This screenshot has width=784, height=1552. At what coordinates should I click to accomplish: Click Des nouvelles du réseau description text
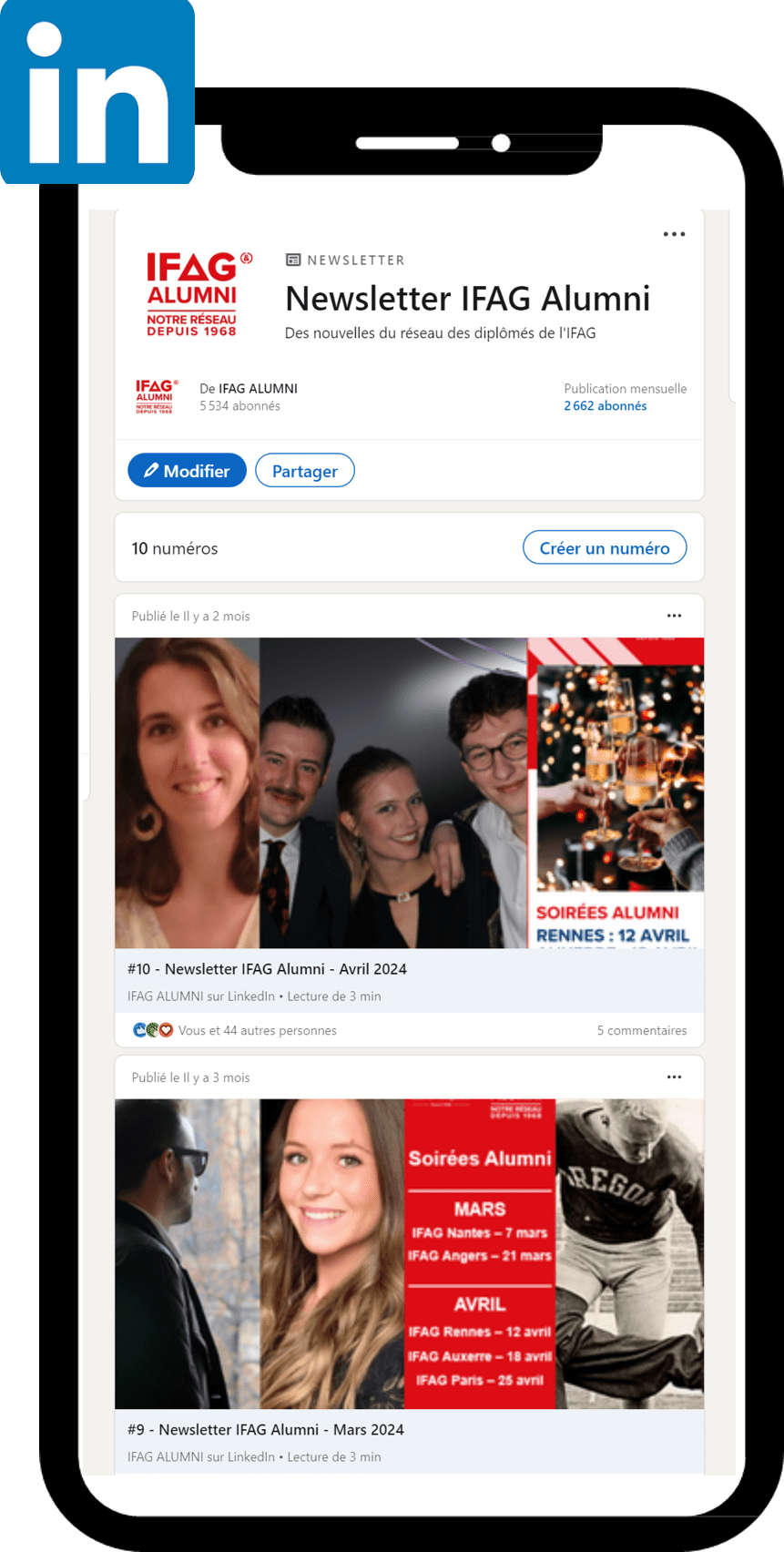[x=441, y=333]
